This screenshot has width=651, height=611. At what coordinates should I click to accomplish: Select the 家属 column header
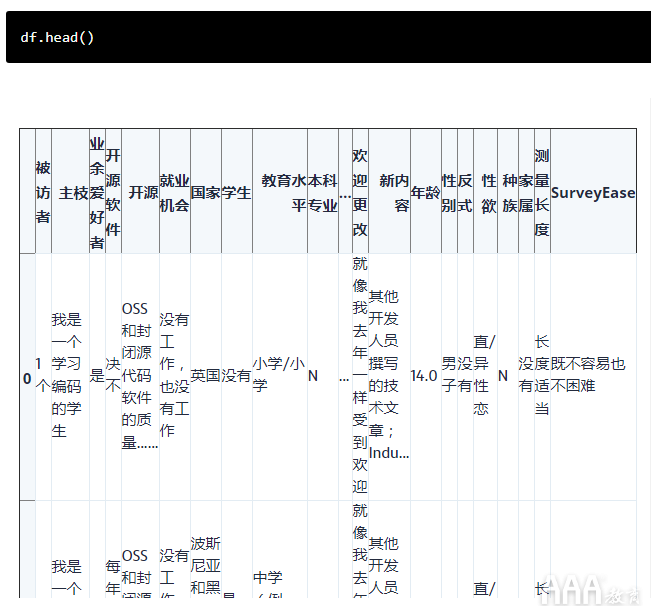pos(526,192)
